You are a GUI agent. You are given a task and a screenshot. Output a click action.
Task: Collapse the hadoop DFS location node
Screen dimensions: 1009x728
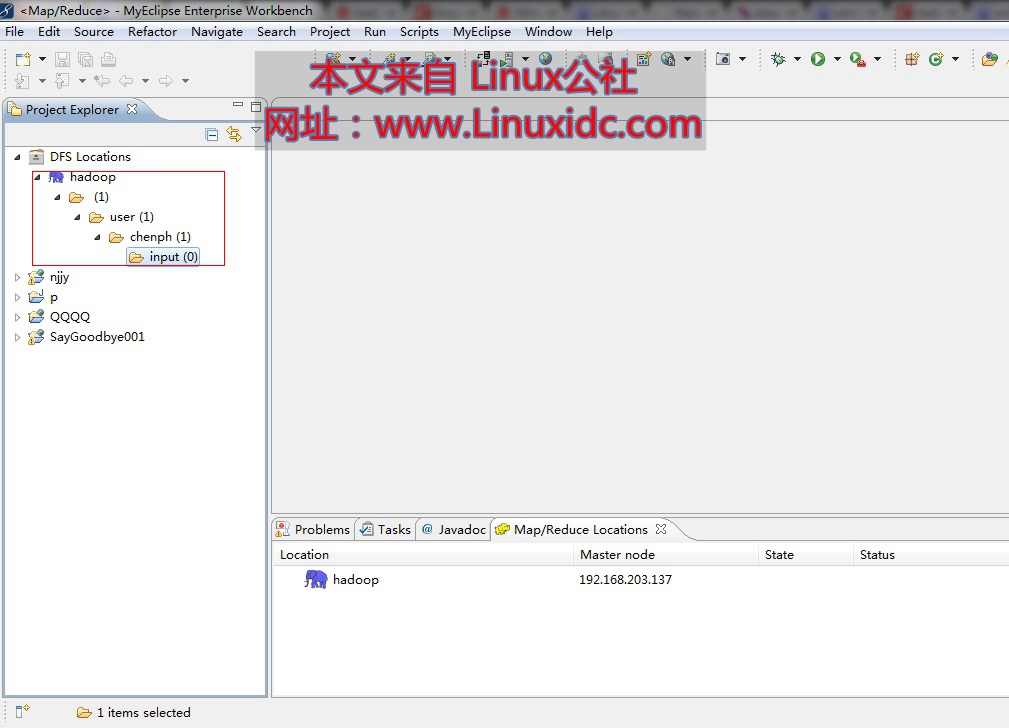pos(37,176)
